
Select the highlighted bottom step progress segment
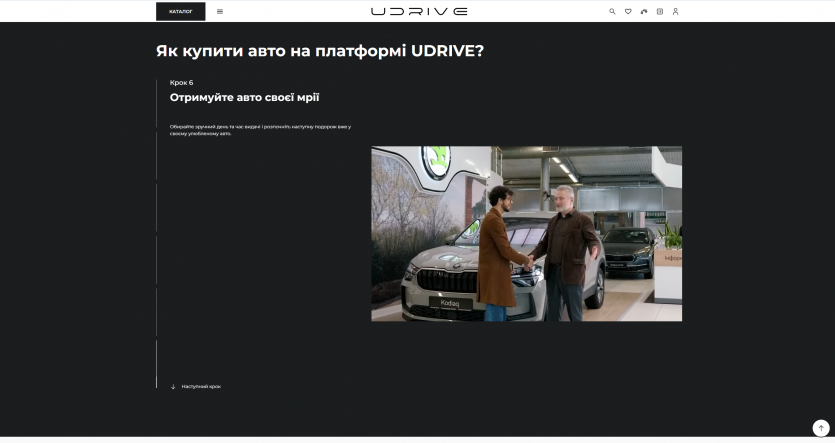point(157,363)
